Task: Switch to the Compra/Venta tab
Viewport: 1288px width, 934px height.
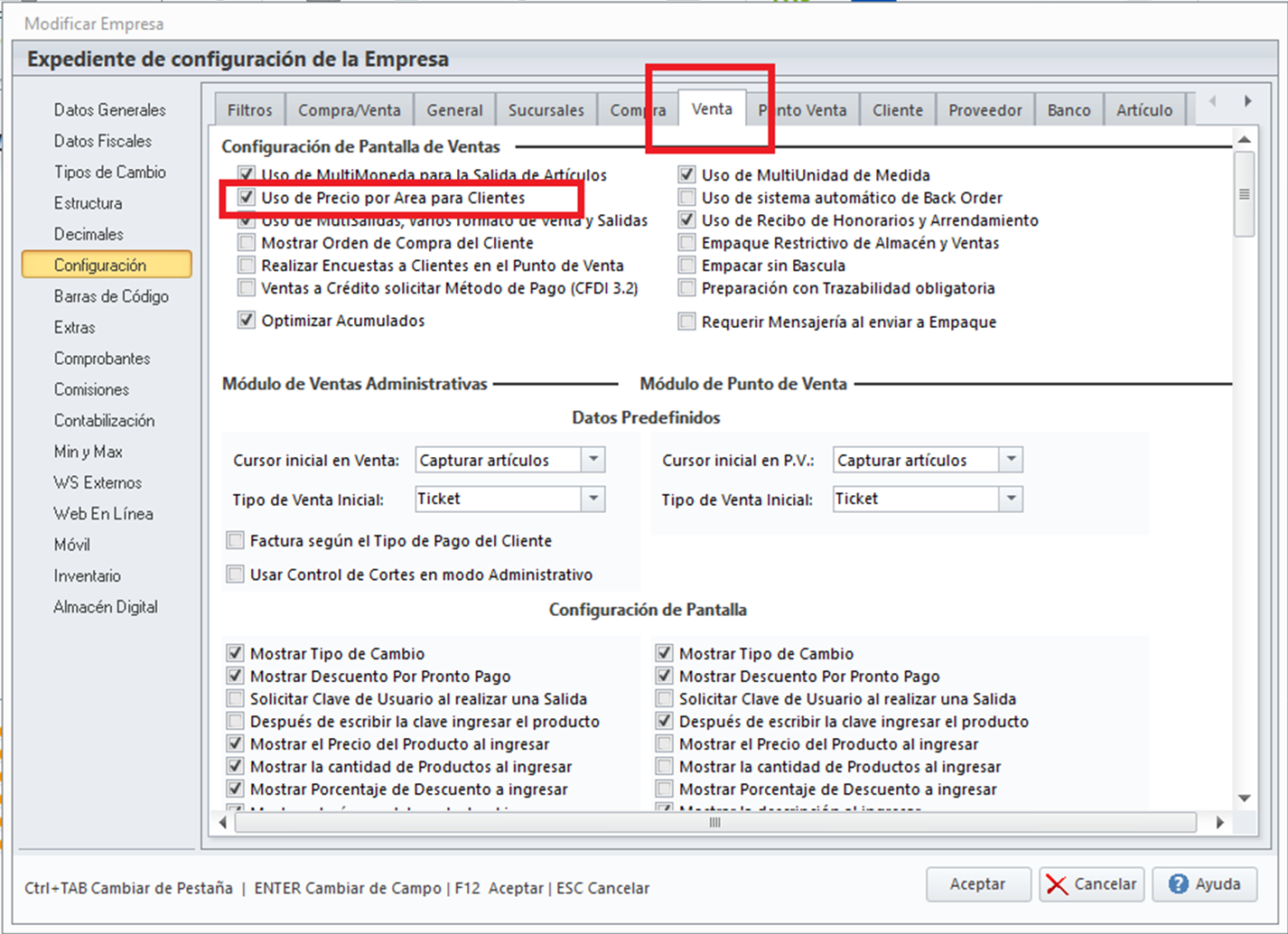Action: click(350, 110)
